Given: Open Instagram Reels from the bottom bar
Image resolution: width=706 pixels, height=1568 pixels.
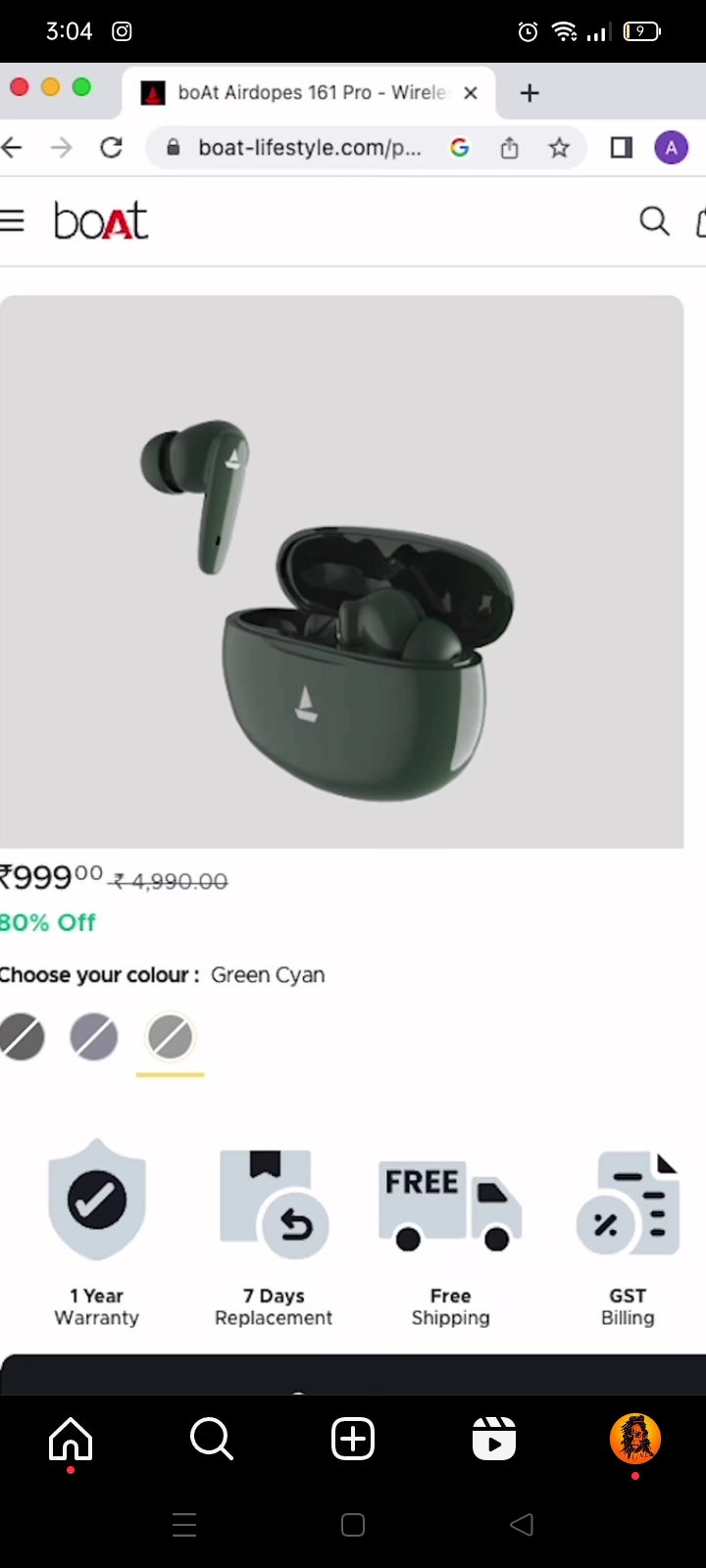Looking at the screenshot, I should tap(494, 1440).
